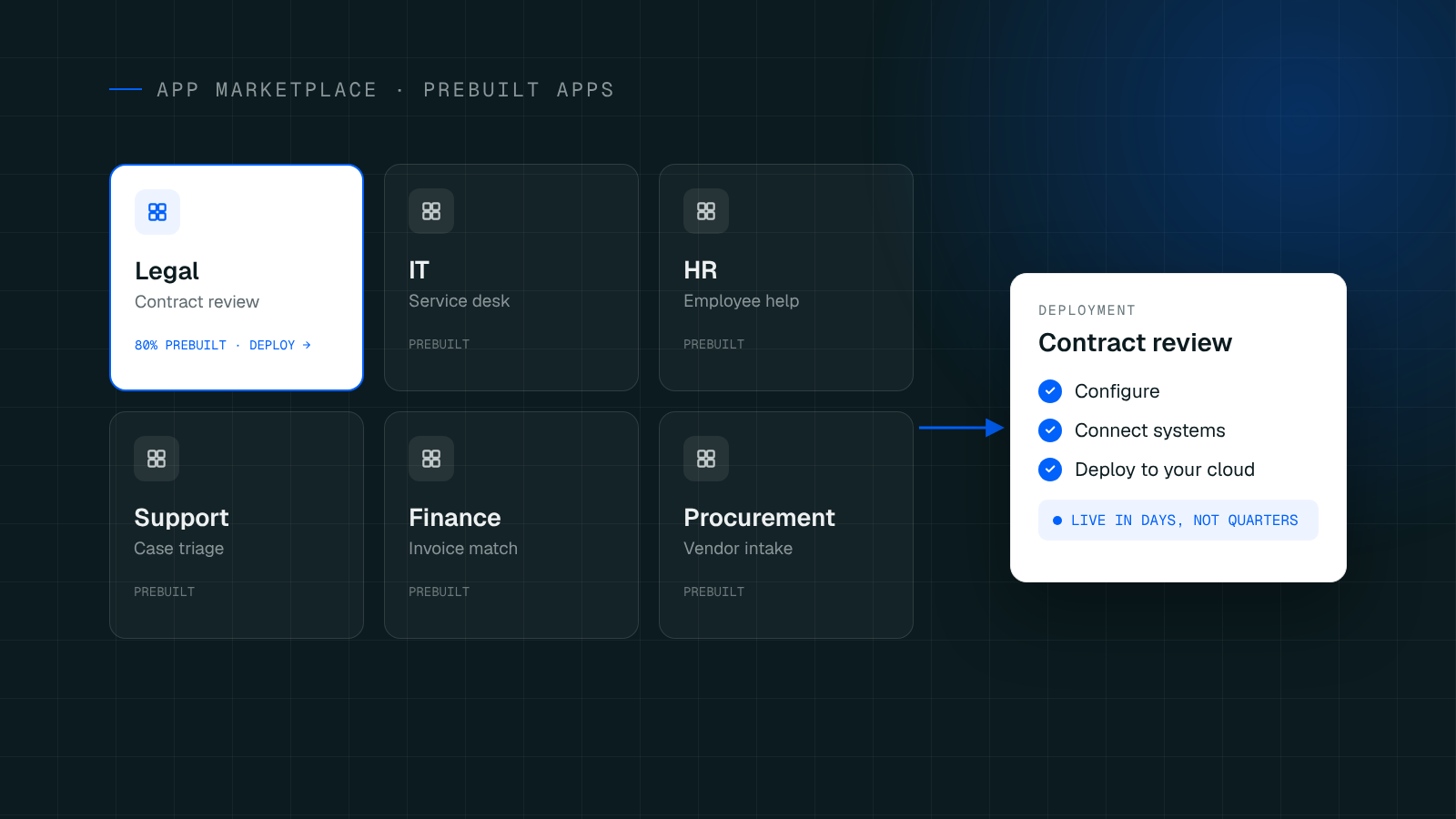Click the Deploy to your cloud text
1456x819 pixels.
pos(1165,470)
